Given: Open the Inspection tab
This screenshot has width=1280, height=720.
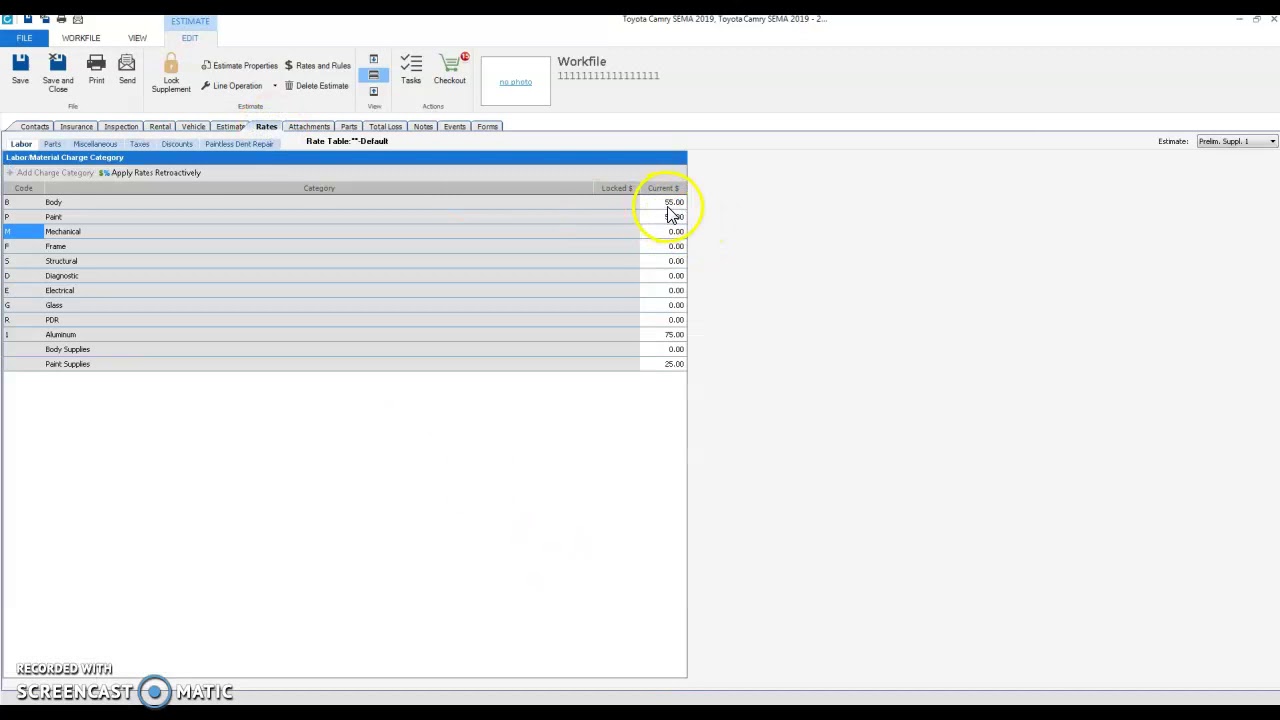Looking at the screenshot, I should [121, 127].
